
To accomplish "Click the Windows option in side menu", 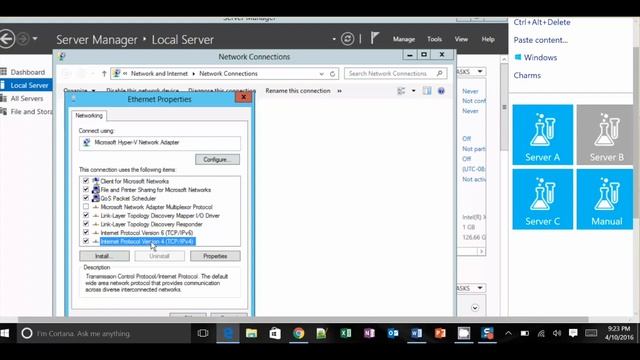I will [x=536, y=58].
